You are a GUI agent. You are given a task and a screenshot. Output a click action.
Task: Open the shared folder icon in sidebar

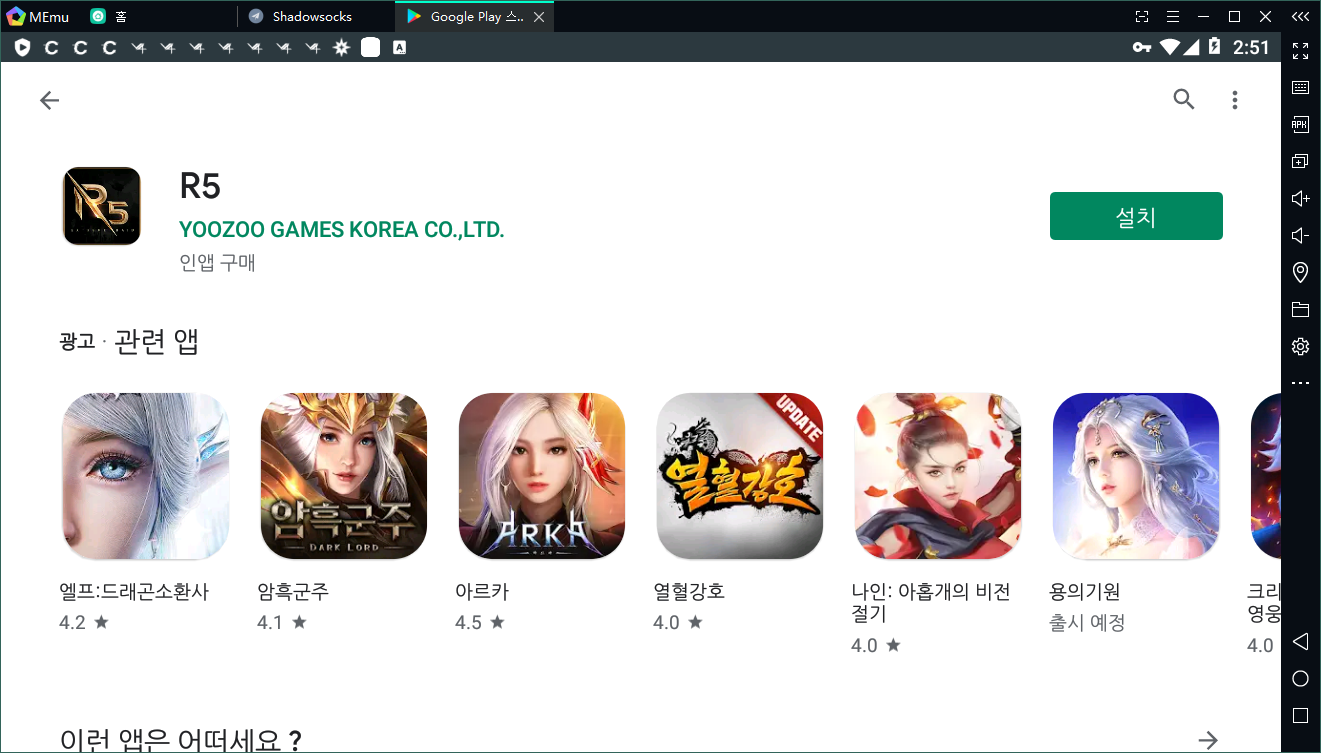[1300, 309]
